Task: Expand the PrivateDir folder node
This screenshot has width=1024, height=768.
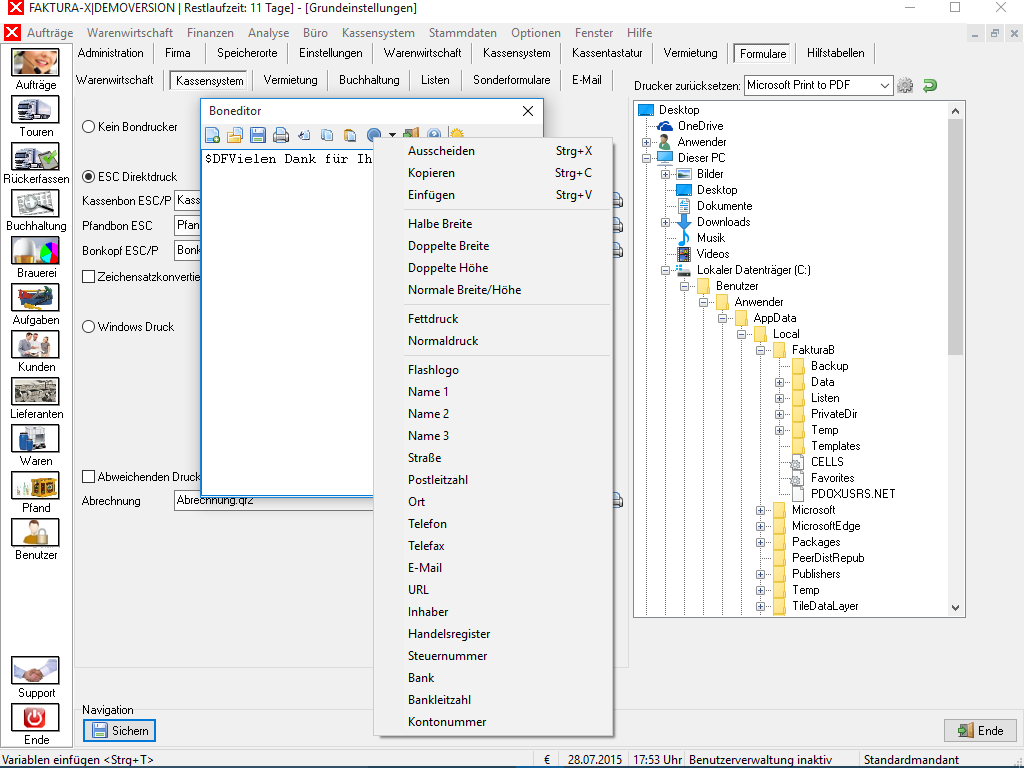Action: click(779, 414)
